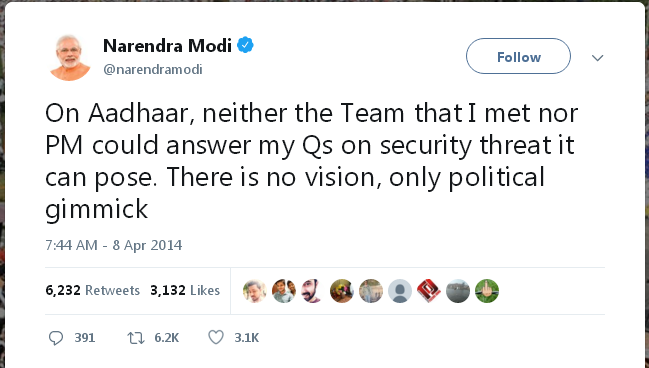Viewport: 649px width, 368px height.
Task: Open Narendra Modi's profile picture
Action: pos(70,58)
